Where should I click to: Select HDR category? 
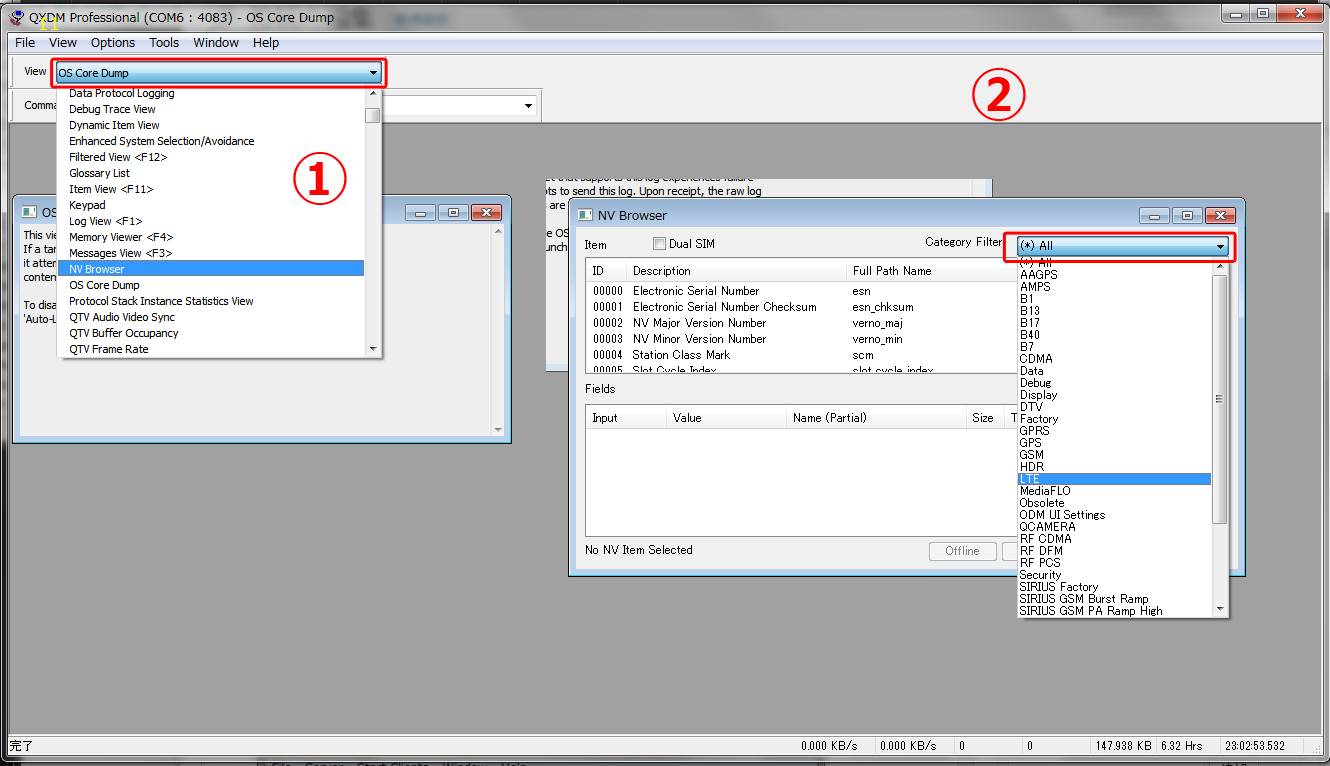tap(1032, 467)
